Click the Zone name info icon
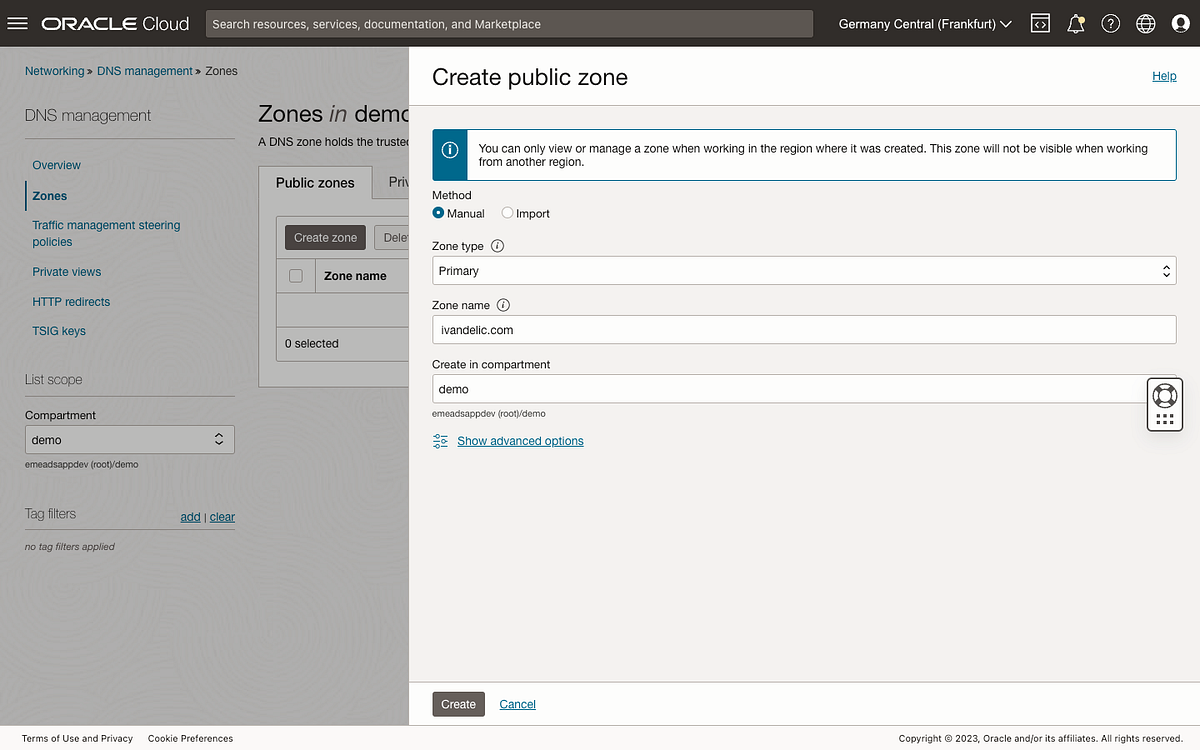The height and width of the screenshot is (750, 1200). (504, 304)
